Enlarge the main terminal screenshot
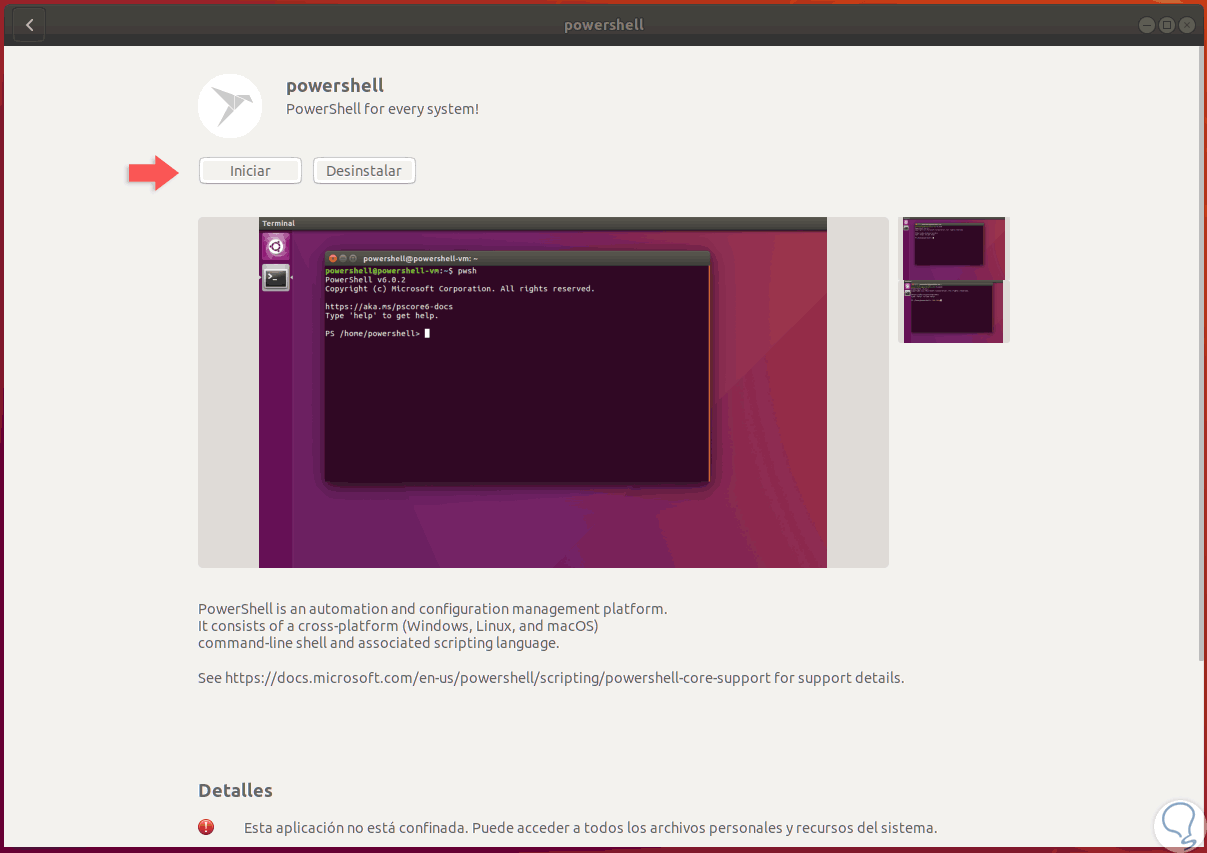Image resolution: width=1207 pixels, height=853 pixels. 543,392
